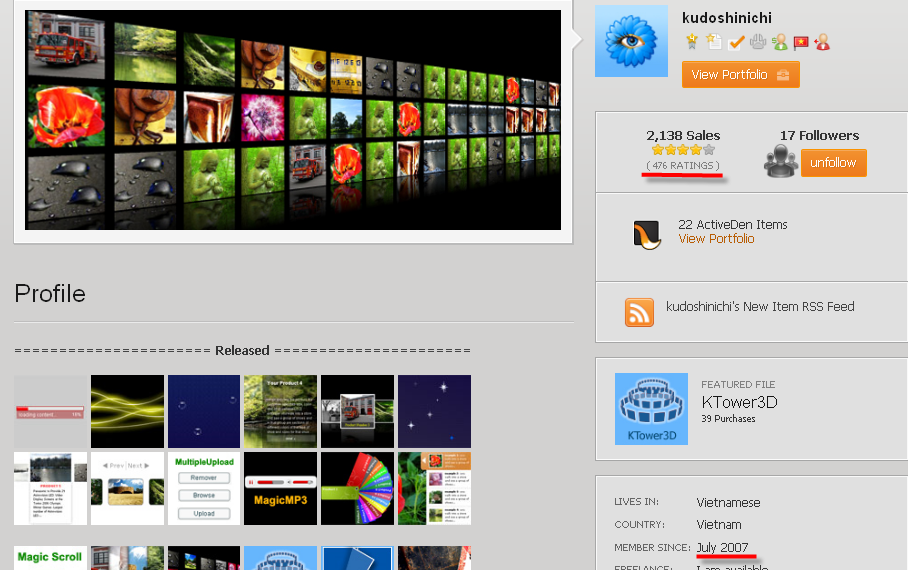Click the 39 Purchases text
The image size is (908, 570).
pyautogui.click(x=728, y=419)
